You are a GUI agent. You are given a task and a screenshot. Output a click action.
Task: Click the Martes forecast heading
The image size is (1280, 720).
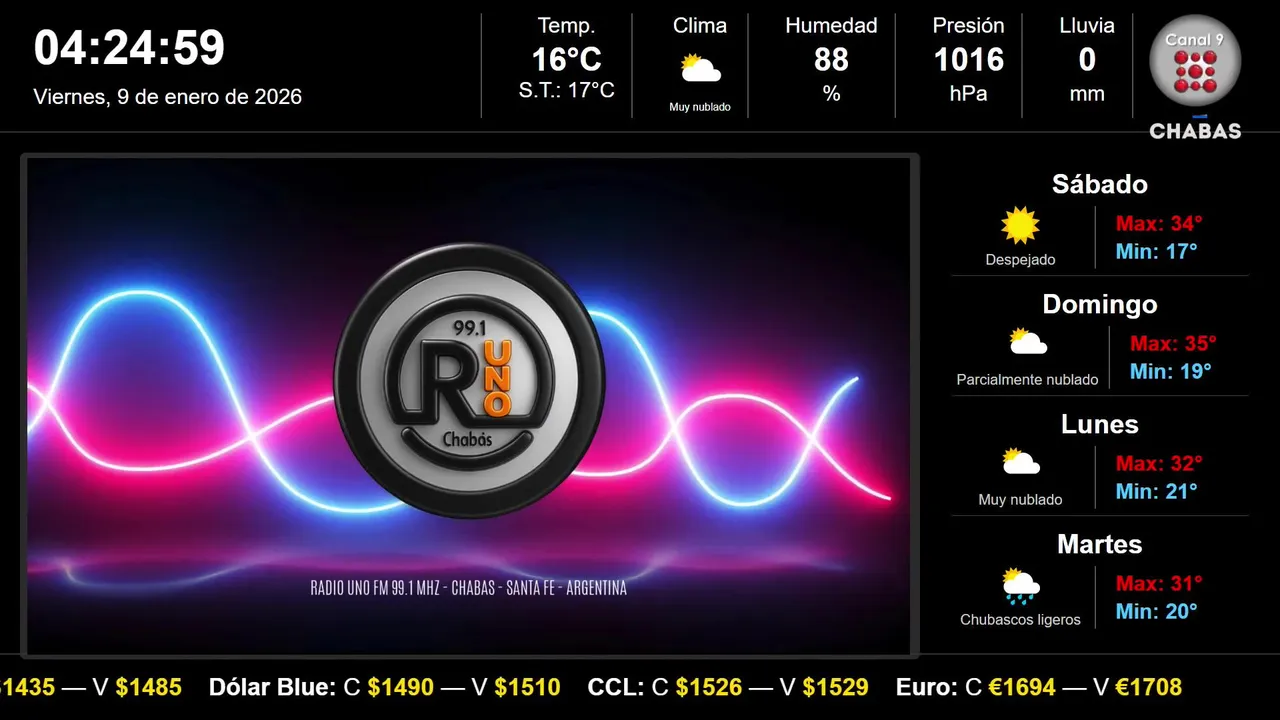1100,544
